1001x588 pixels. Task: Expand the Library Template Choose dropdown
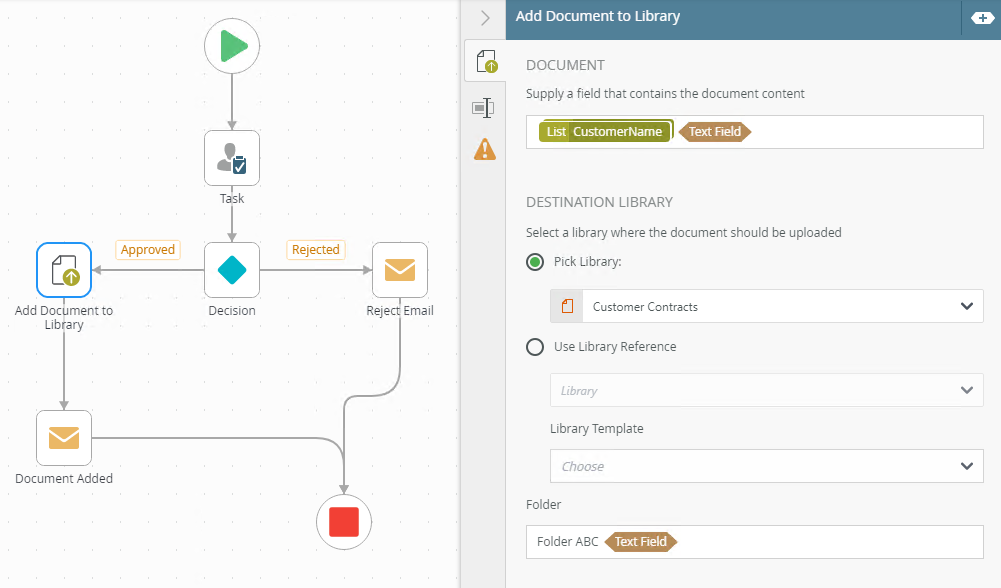(766, 466)
